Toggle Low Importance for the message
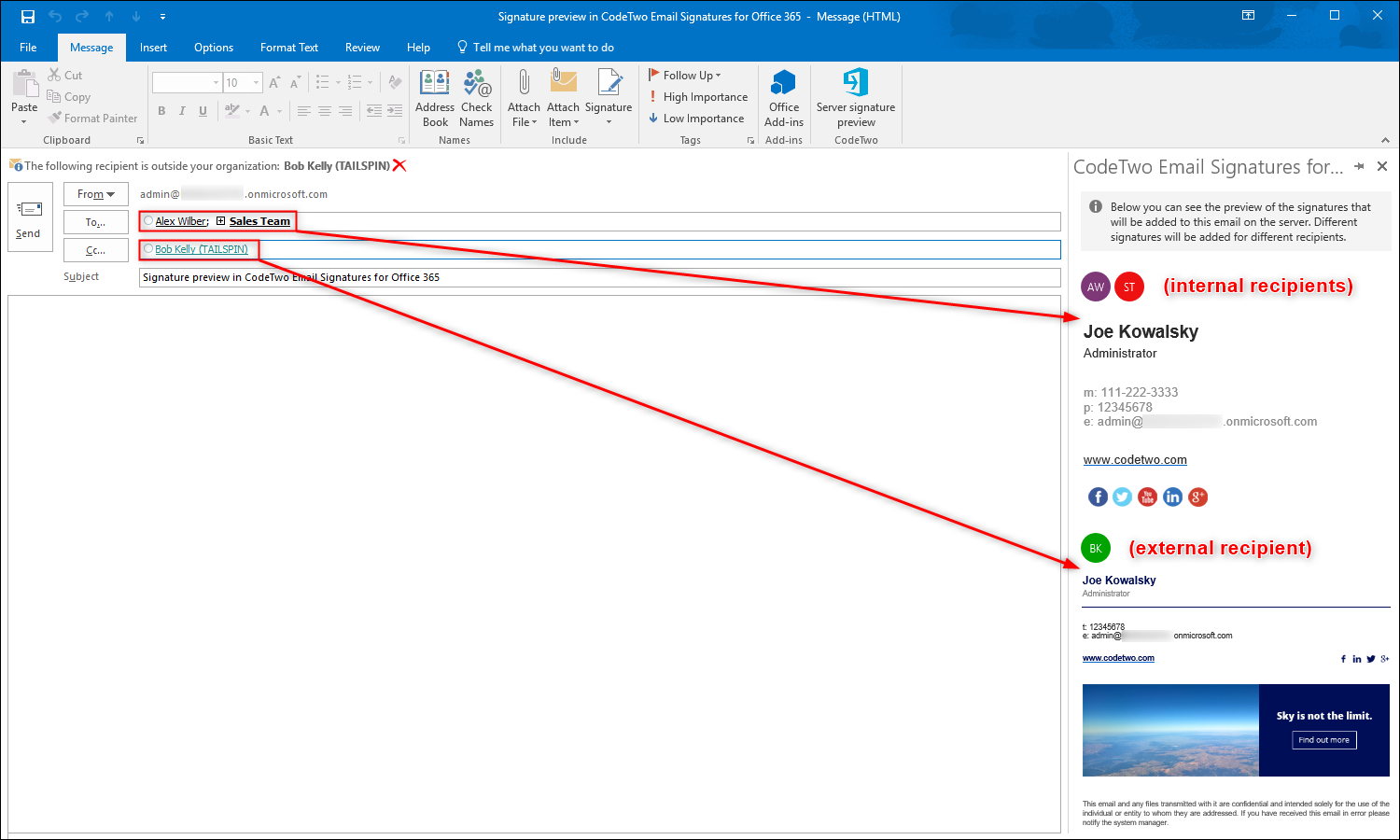 [x=696, y=119]
